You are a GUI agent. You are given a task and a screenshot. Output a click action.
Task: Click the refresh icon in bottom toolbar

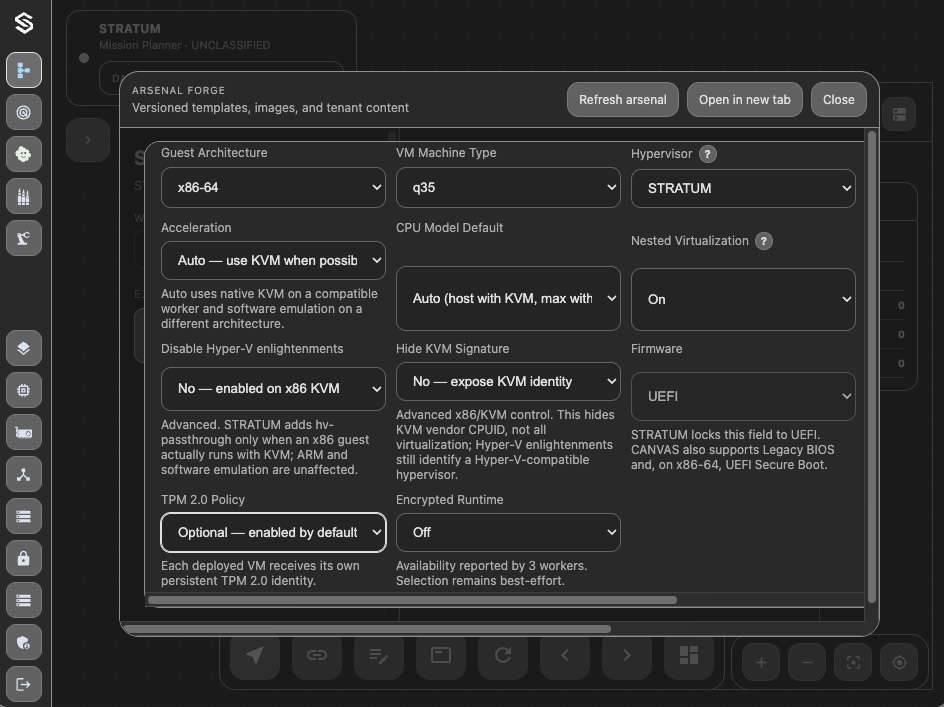[x=503, y=655]
